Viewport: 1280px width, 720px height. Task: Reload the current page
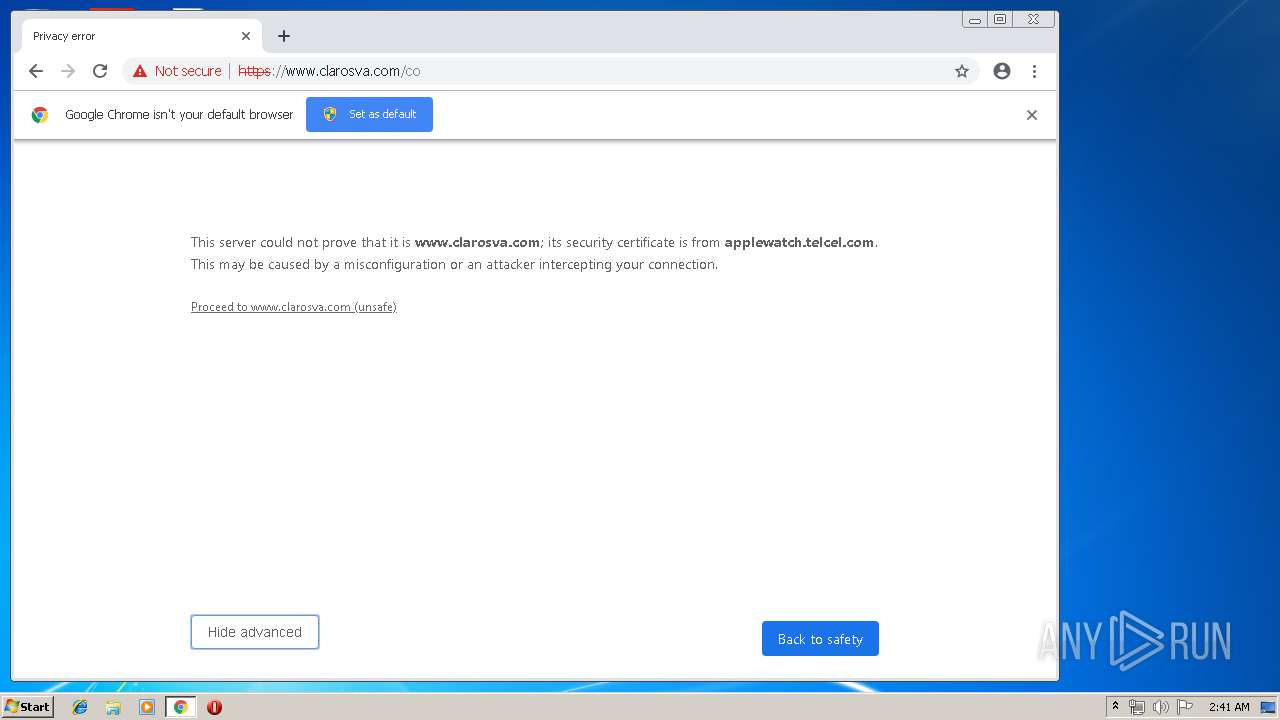pos(100,71)
